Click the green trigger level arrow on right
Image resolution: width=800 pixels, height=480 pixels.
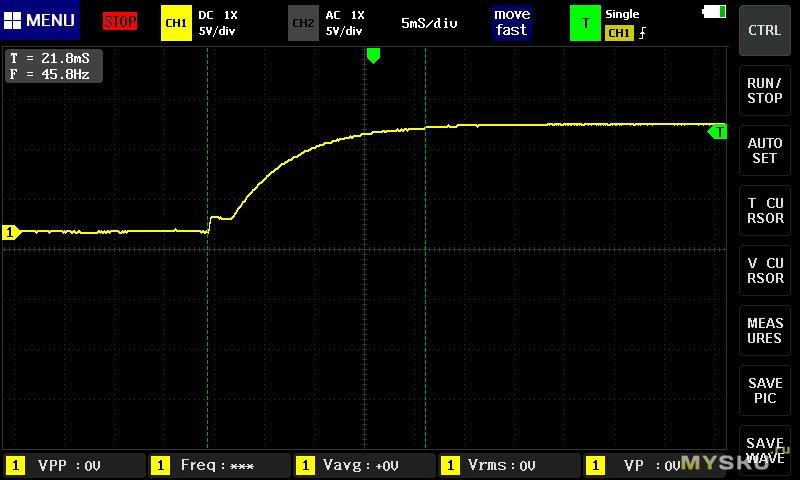coord(717,132)
